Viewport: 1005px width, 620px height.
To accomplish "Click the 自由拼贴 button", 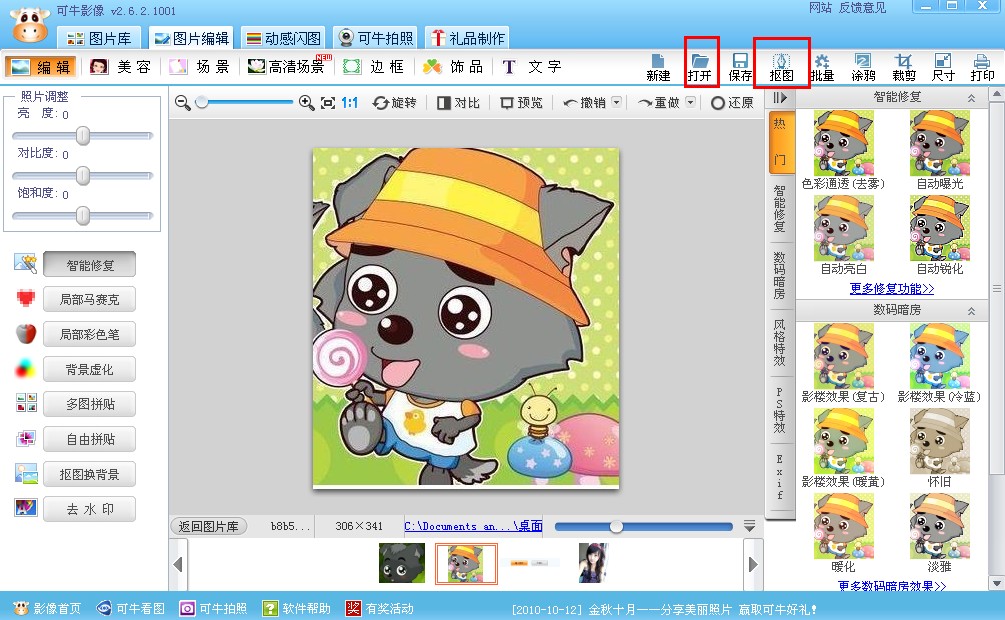I will tap(90, 439).
